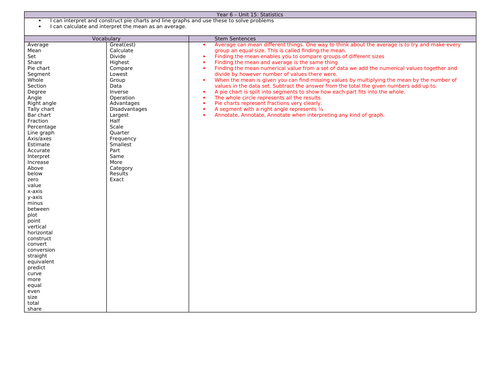
Task: Click the vocabulary word 'Calculate'
Action: click(121, 51)
